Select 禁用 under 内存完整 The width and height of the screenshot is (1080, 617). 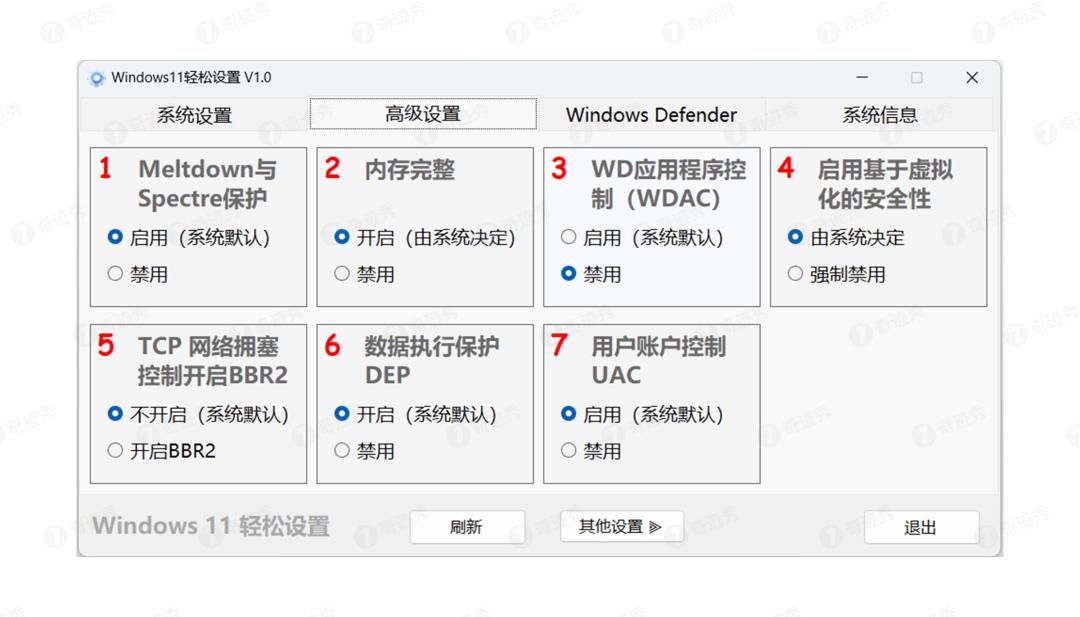pos(342,274)
